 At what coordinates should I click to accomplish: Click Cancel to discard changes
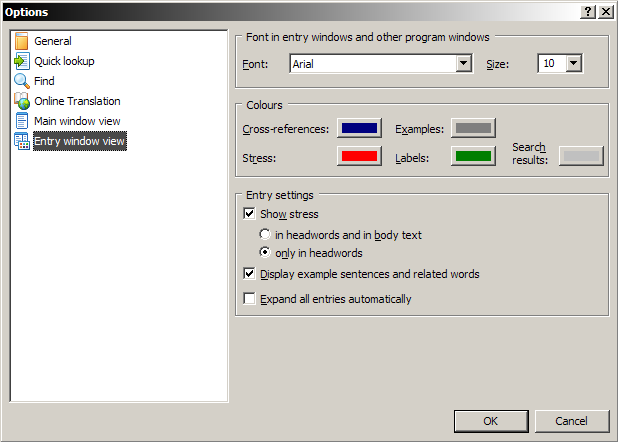click(x=571, y=421)
